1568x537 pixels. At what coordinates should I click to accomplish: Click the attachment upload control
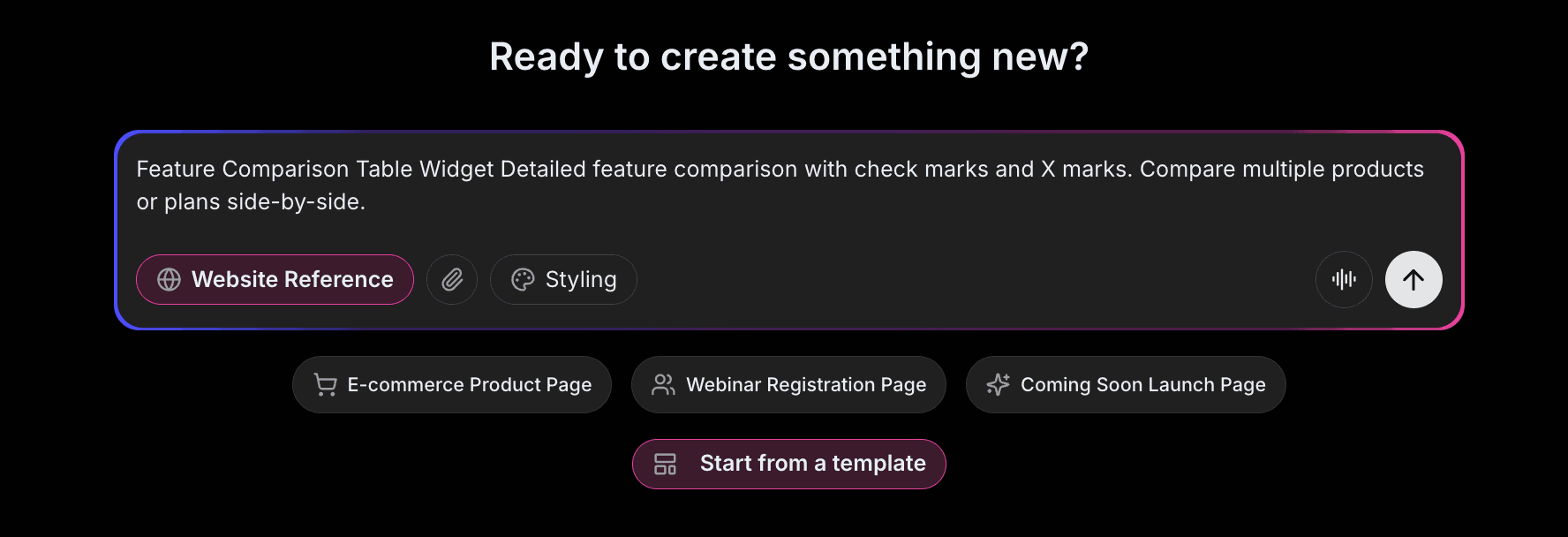point(451,279)
